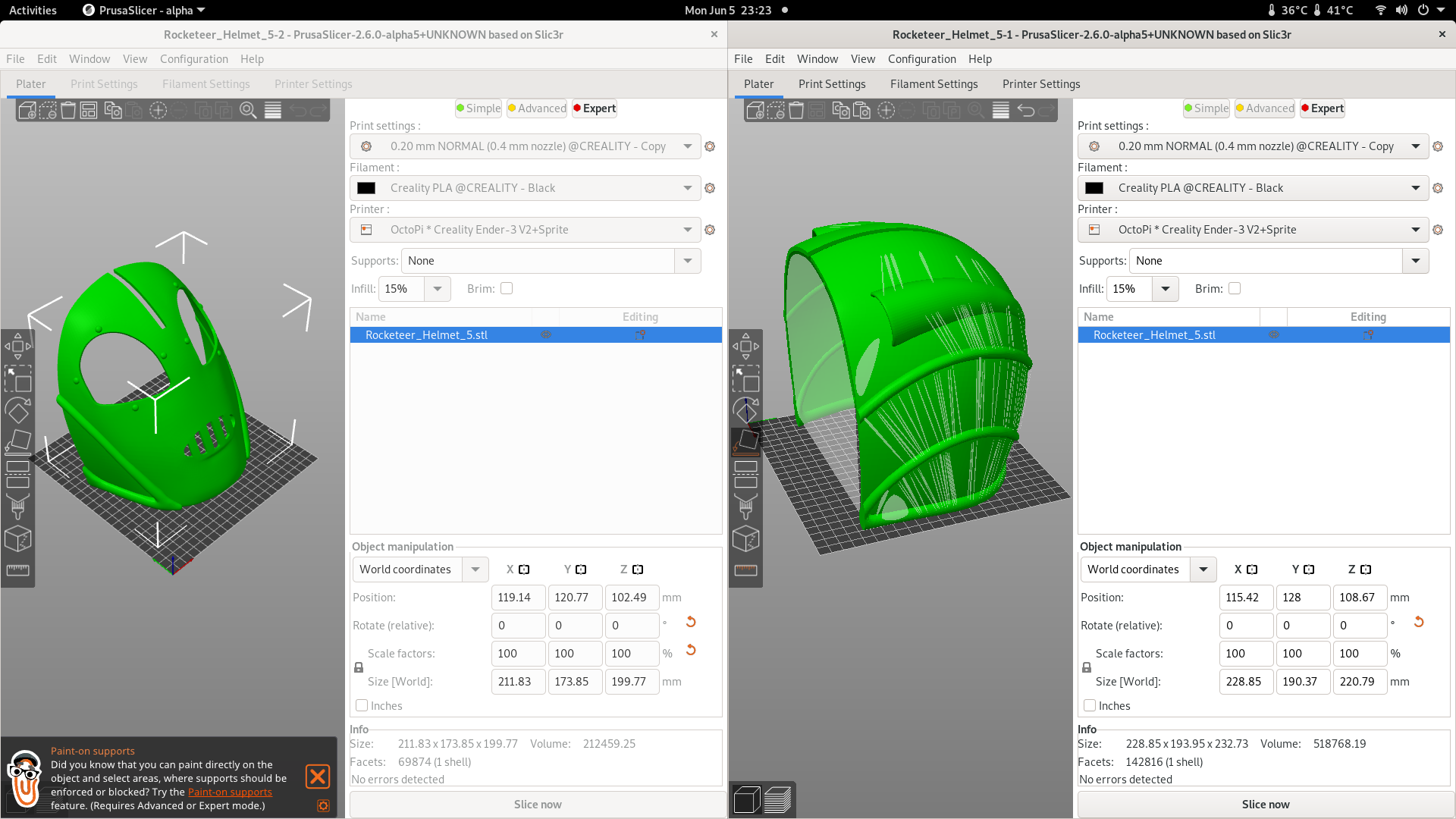Screen dimensions: 1456x819
Task: Open Infill percentage dropdown in left window
Action: point(438,289)
